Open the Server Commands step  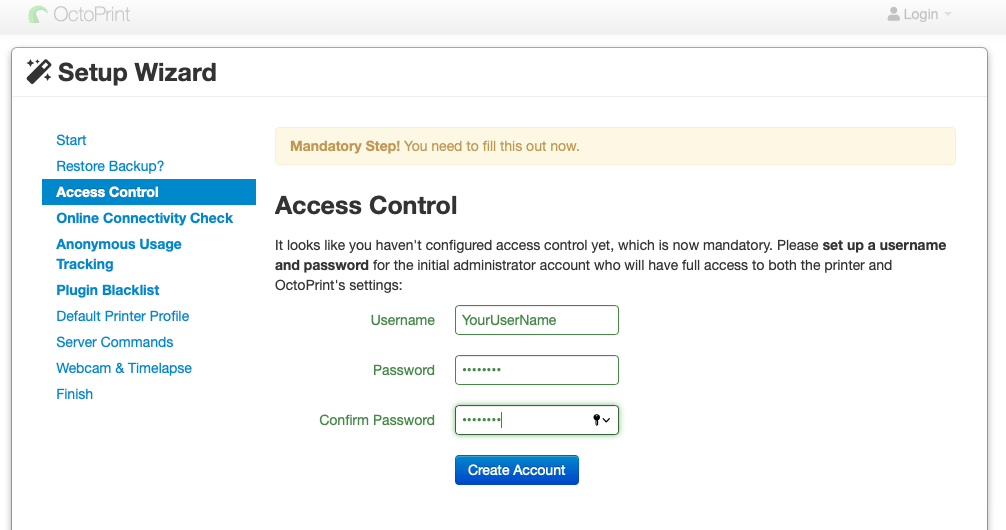tap(115, 342)
